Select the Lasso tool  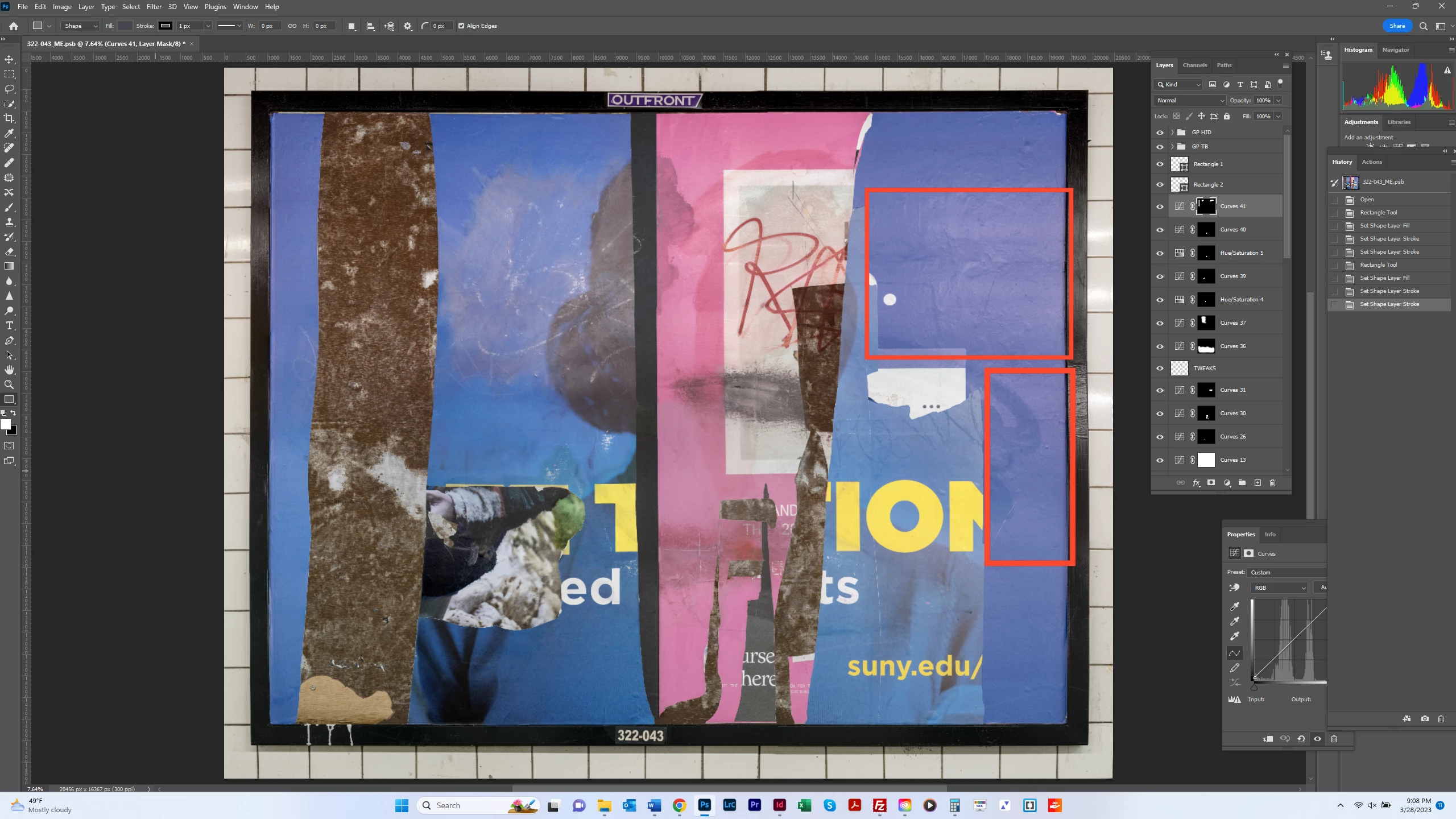[9, 89]
